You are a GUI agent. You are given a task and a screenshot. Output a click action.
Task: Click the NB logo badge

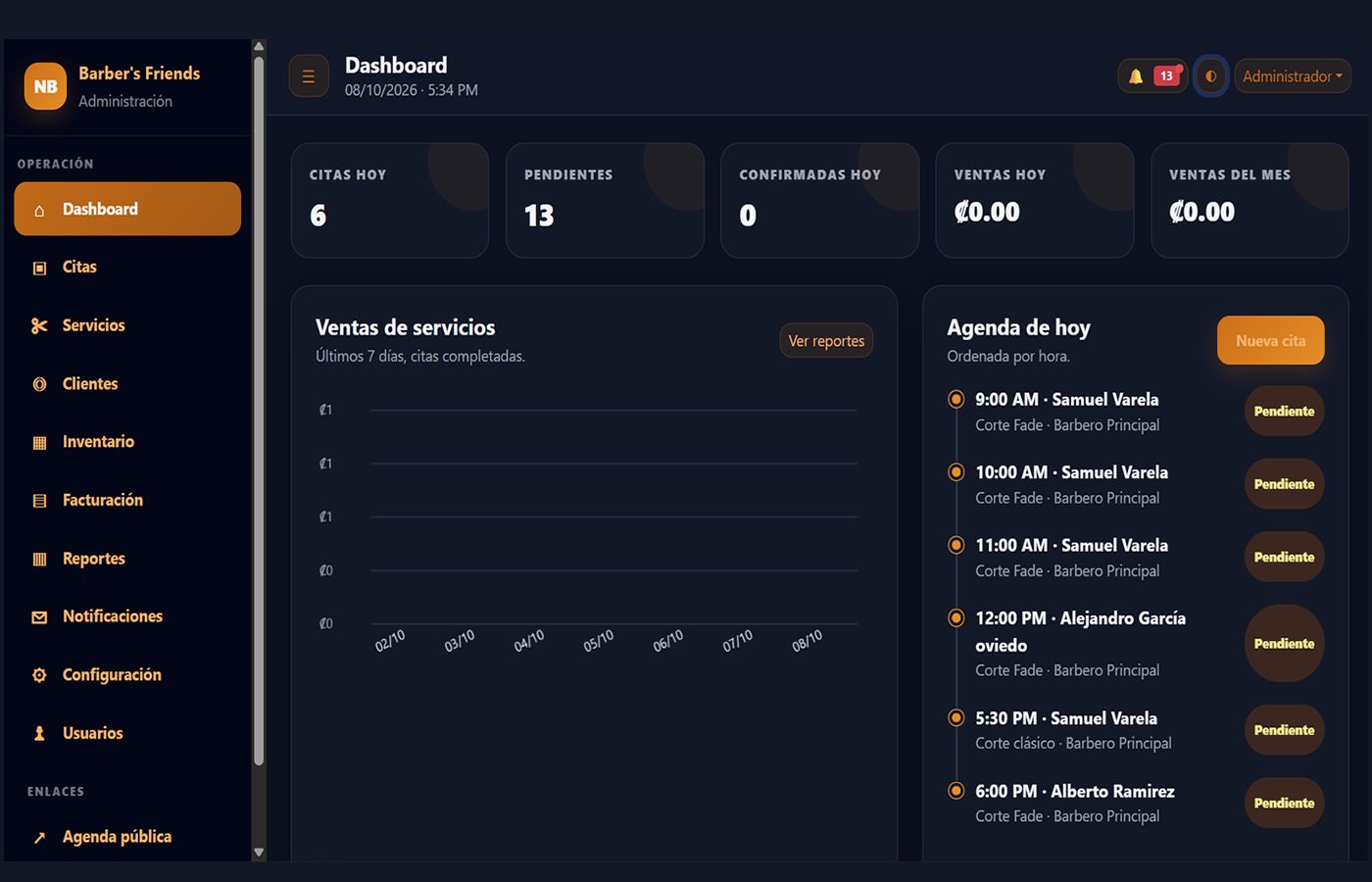[x=45, y=86]
